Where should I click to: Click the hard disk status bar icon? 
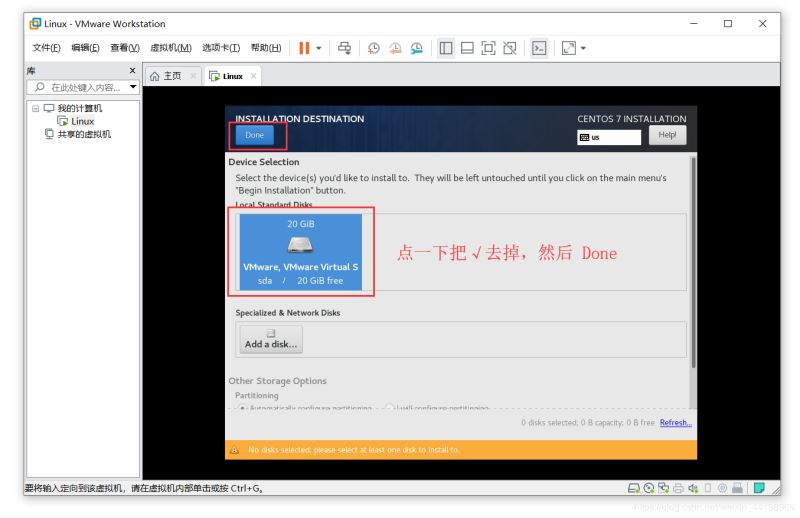point(634,488)
